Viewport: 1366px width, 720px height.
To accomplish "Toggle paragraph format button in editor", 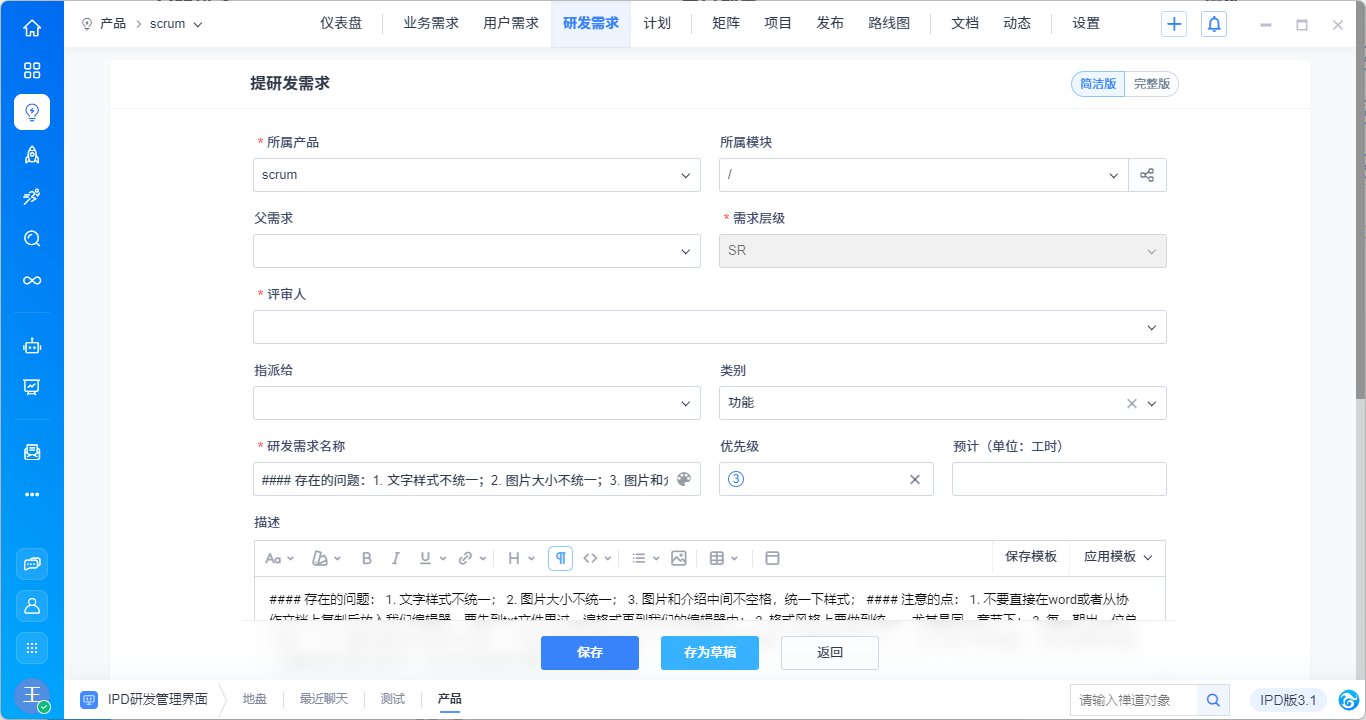I will point(560,558).
